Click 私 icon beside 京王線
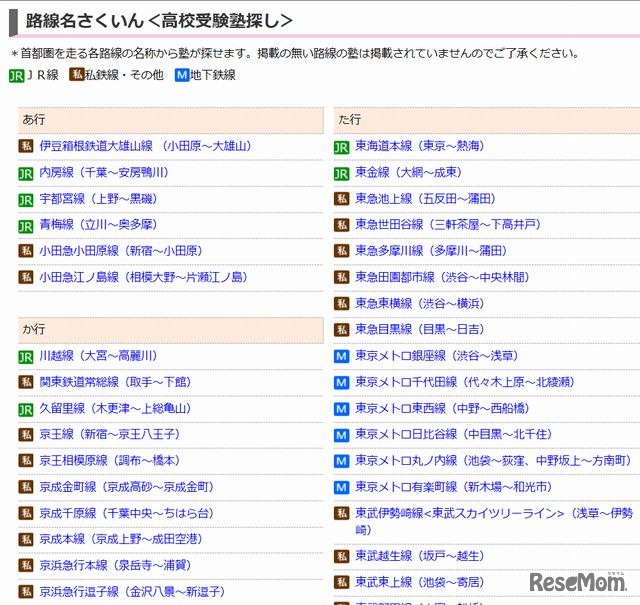This screenshot has width=640, height=605. click(x=26, y=434)
